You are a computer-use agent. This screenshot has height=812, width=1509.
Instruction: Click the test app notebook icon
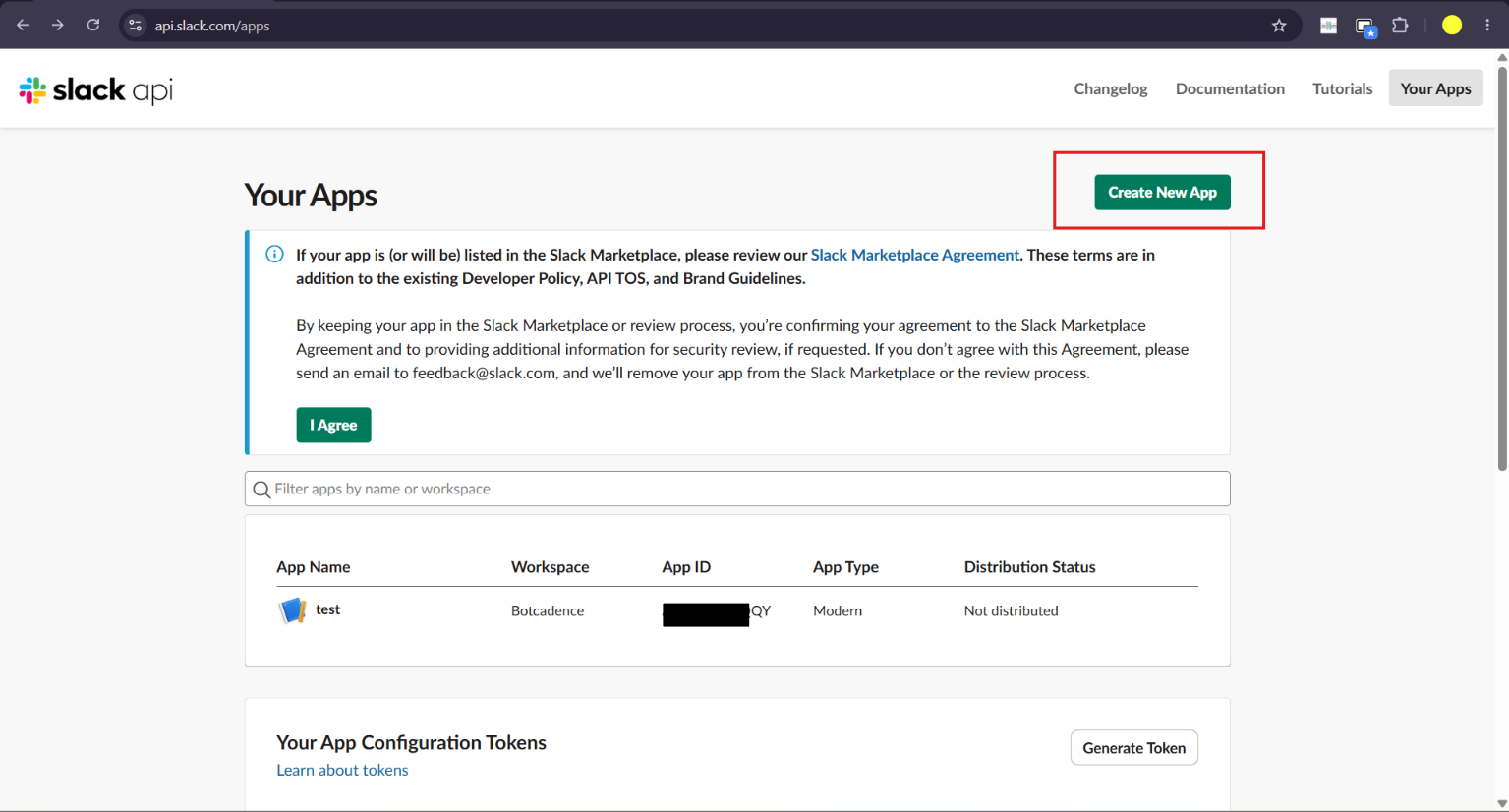pos(292,610)
